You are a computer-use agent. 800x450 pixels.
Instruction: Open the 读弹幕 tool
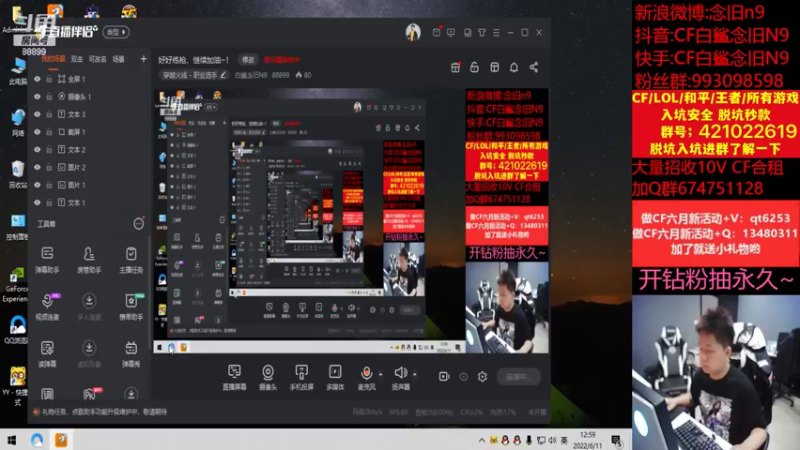pos(47,354)
